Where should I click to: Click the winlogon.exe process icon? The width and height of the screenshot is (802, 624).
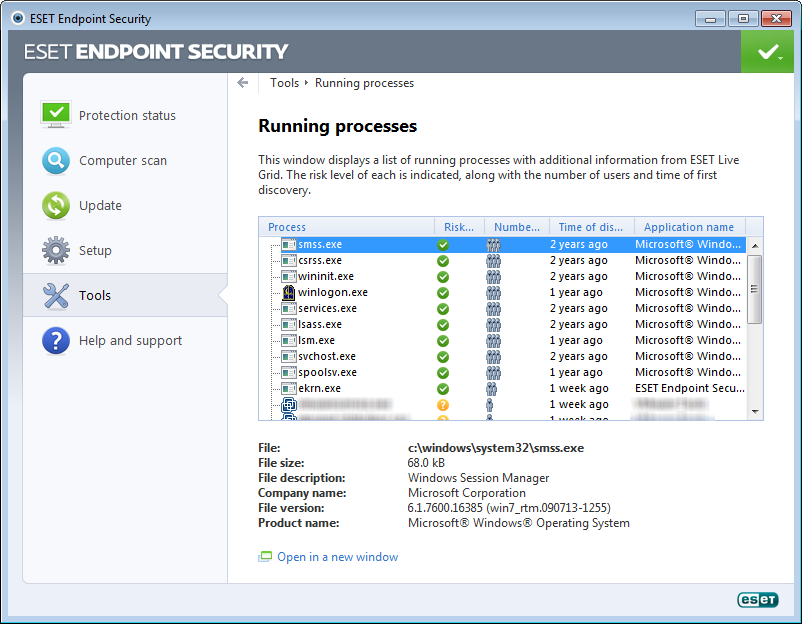click(x=289, y=292)
